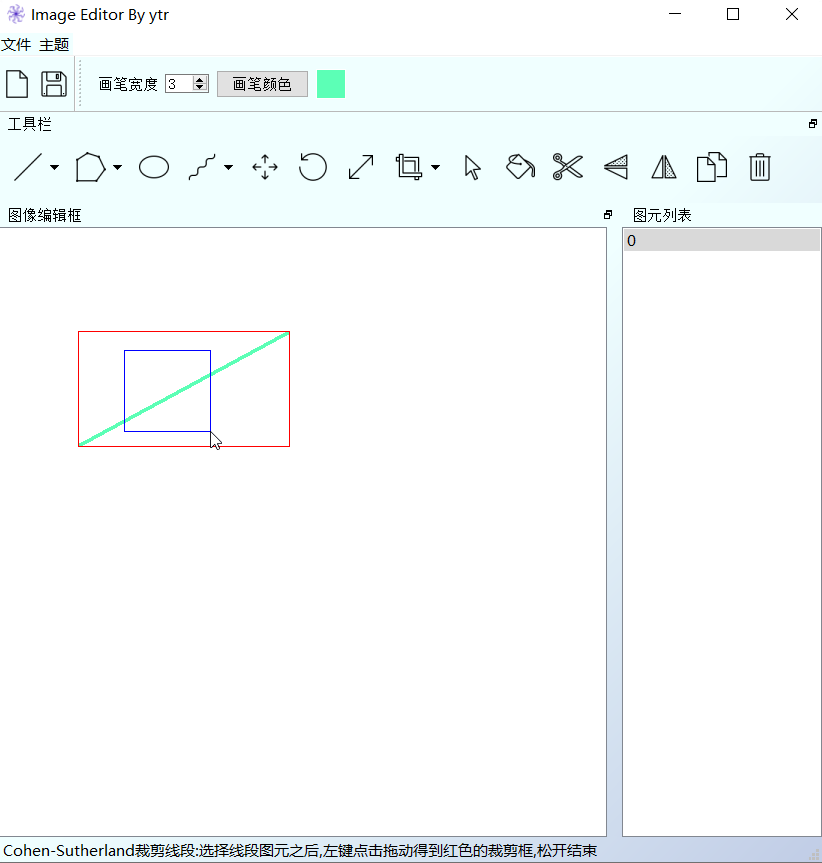Click the application logo icon in title bar

pyautogui.click(x=15, y=14)
